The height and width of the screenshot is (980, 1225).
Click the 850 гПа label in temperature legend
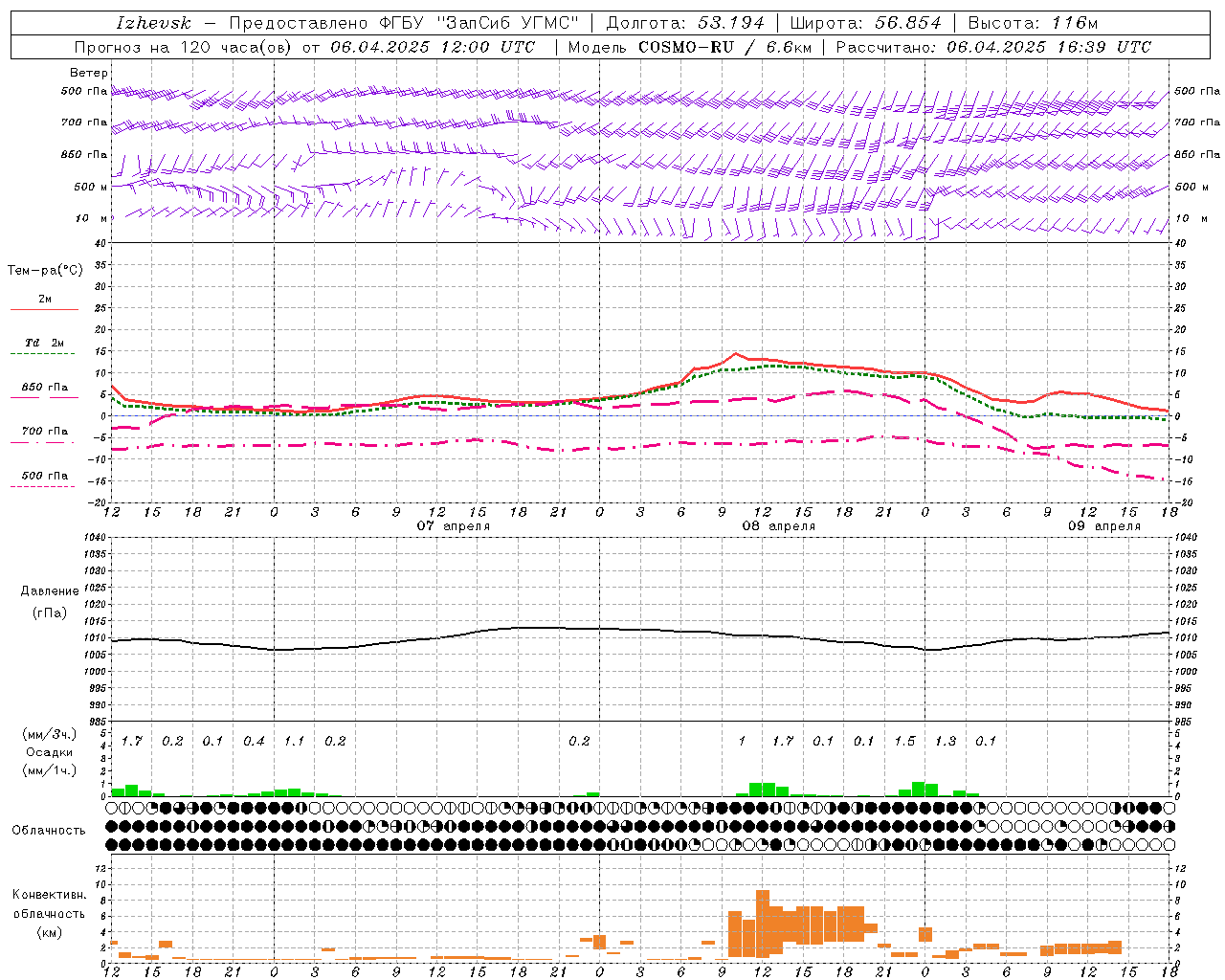tap(45, 388)
